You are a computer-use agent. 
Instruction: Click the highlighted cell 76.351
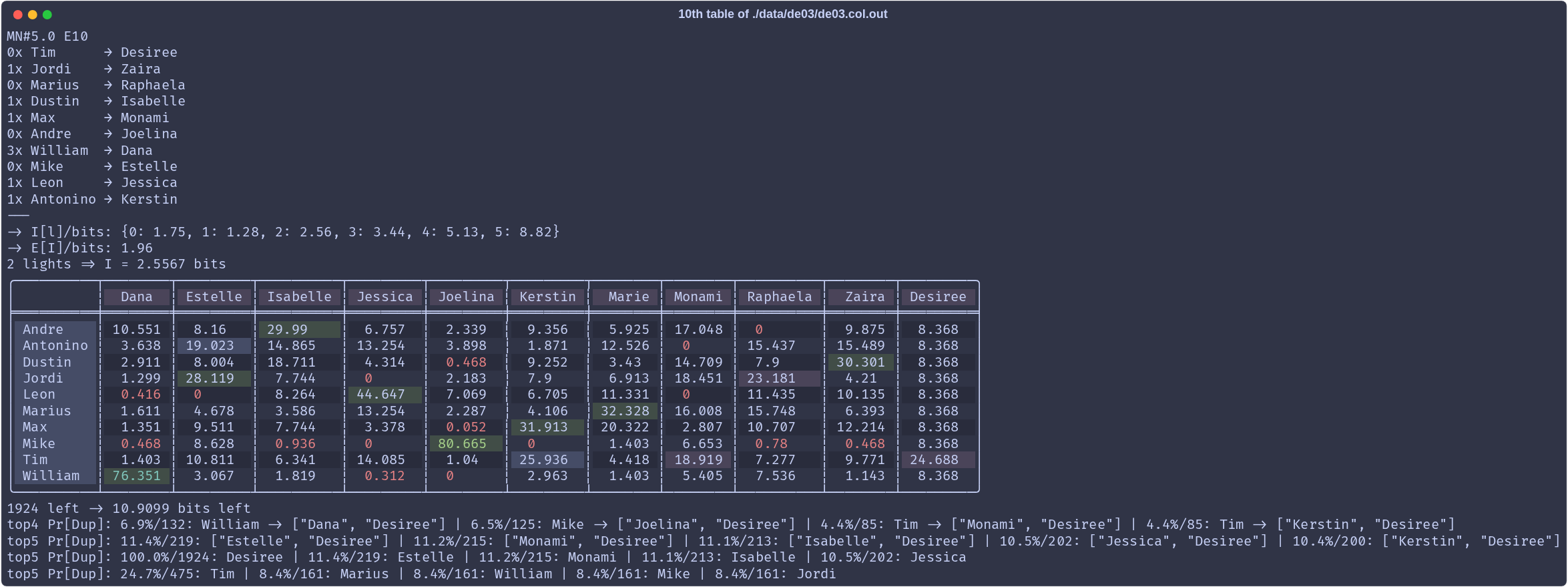click(137, 475)
